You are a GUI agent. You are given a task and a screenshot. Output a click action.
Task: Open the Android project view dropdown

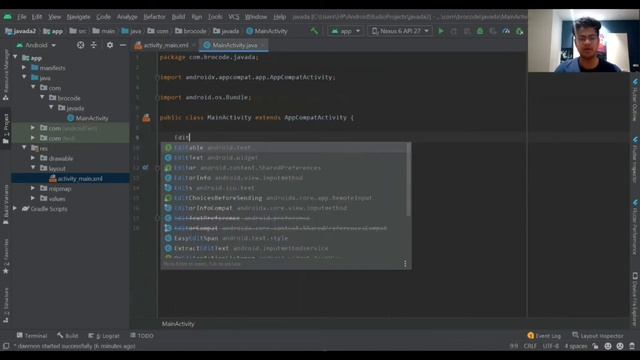pos(36,45)
